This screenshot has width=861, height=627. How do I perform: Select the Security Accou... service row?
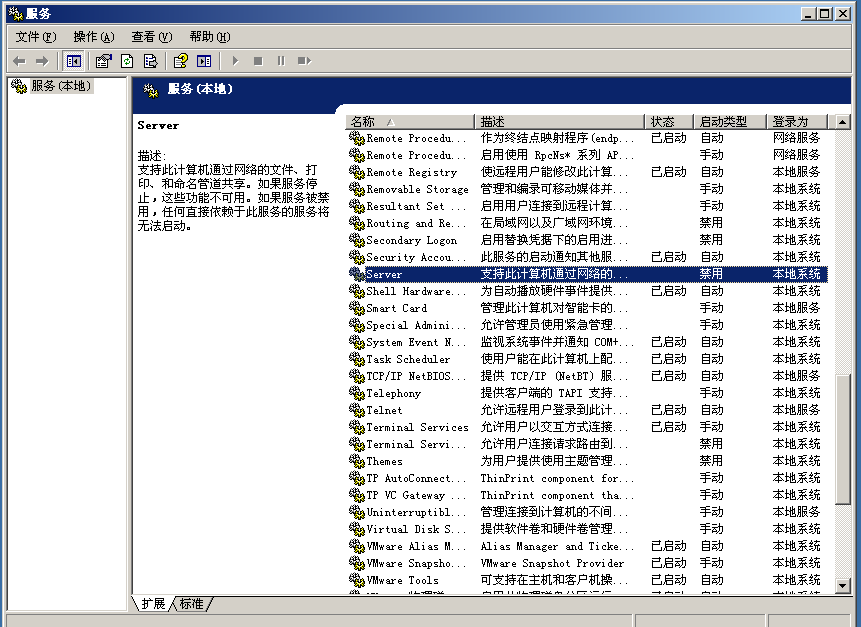coord(587,257)
